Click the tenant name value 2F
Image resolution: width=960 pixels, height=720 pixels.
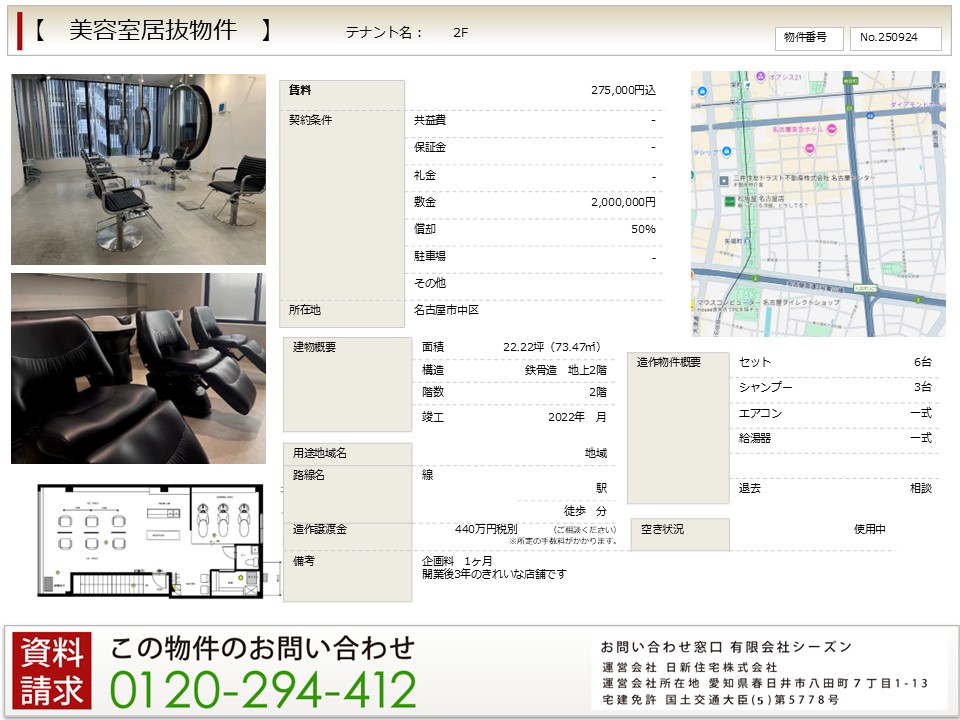coord(461,33)
